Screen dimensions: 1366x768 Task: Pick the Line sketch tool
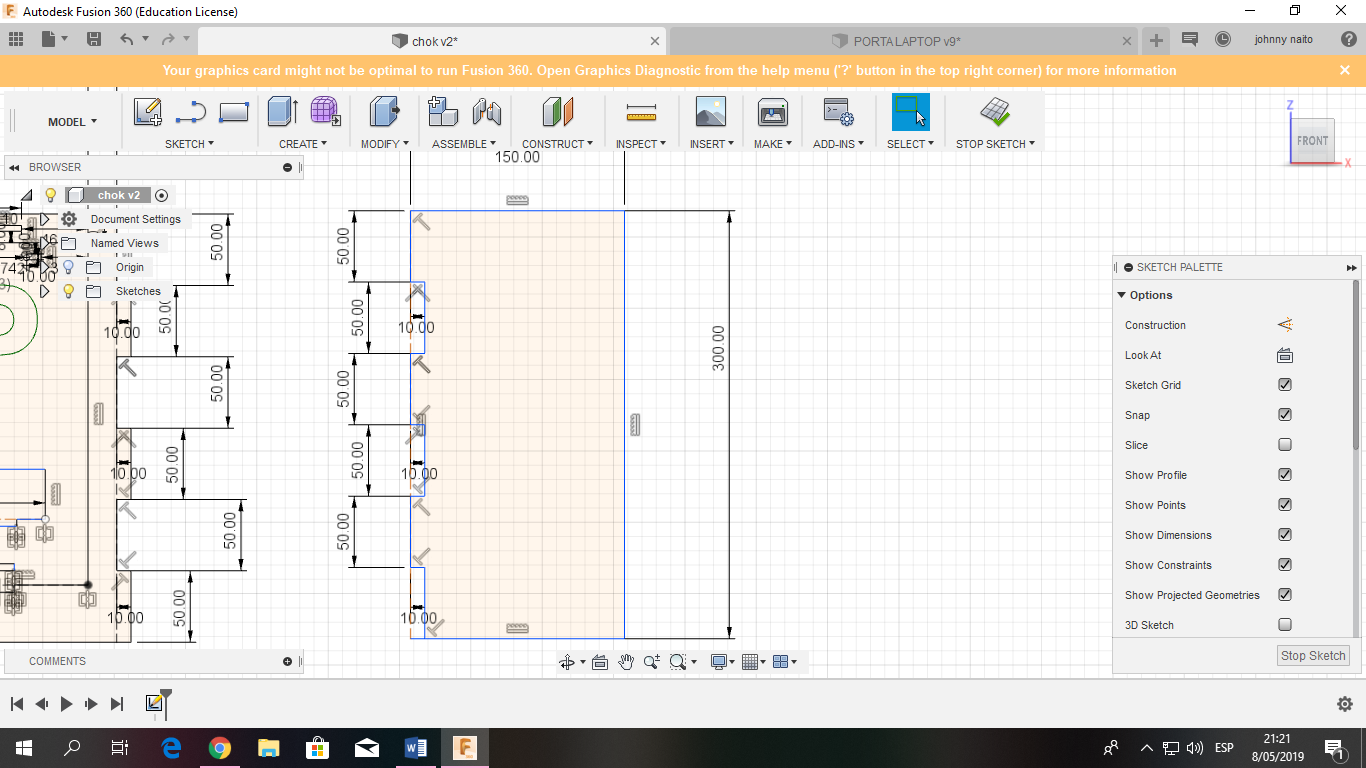pyautogui.click(x=191, y=112)
